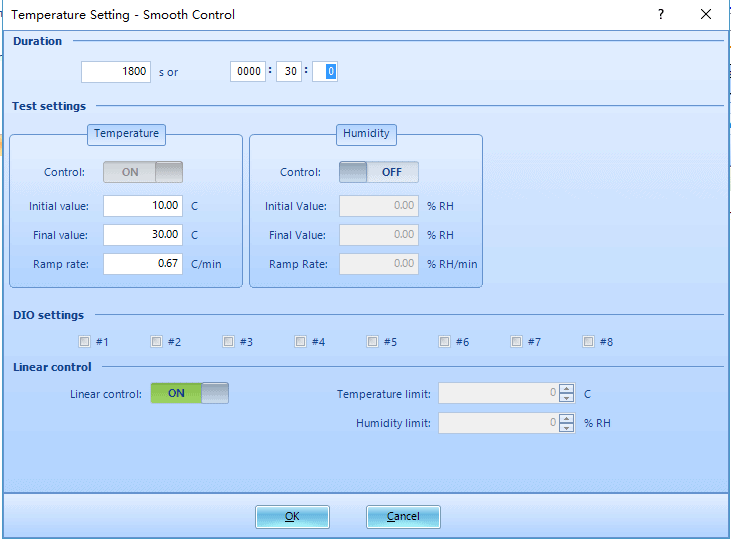Tick DIO #7 checkbox
This screenshot has width=731, height=539.
pyautogui.click(x=517, y=342)
